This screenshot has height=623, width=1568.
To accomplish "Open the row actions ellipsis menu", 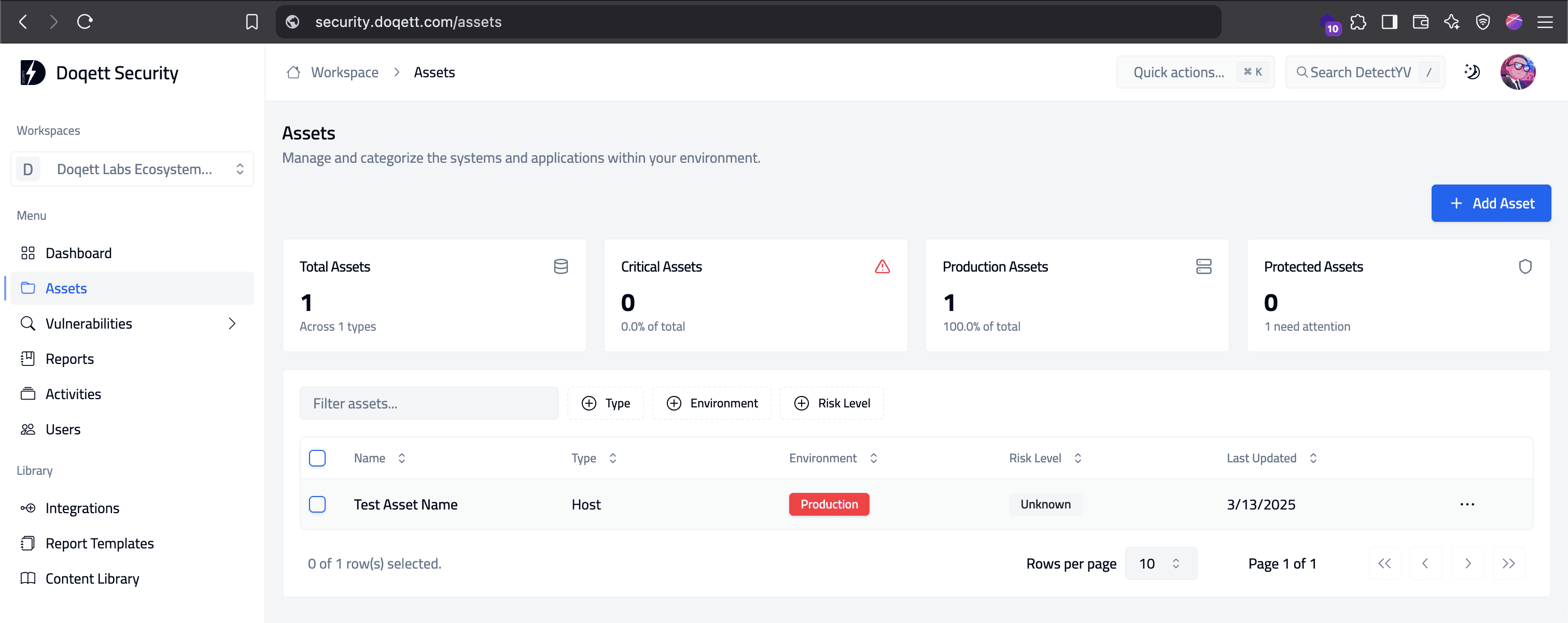I will tap(1468, 504).
